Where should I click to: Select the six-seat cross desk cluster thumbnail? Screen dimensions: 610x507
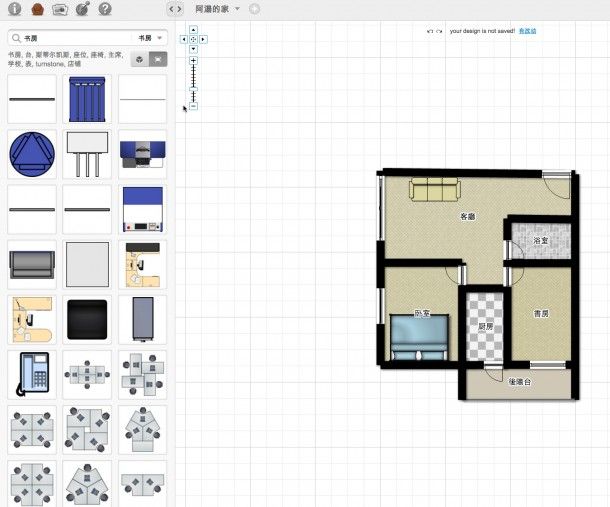87,375
